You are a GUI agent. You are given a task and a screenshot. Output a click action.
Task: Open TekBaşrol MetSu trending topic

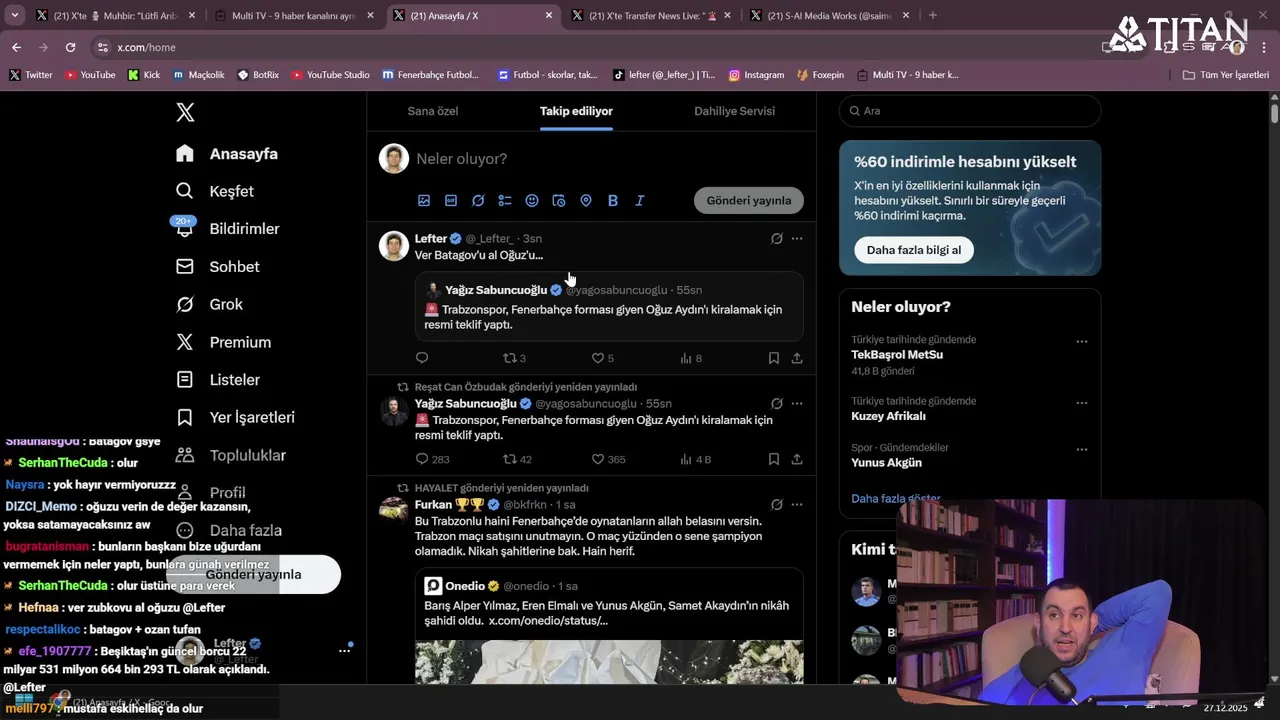897,355
